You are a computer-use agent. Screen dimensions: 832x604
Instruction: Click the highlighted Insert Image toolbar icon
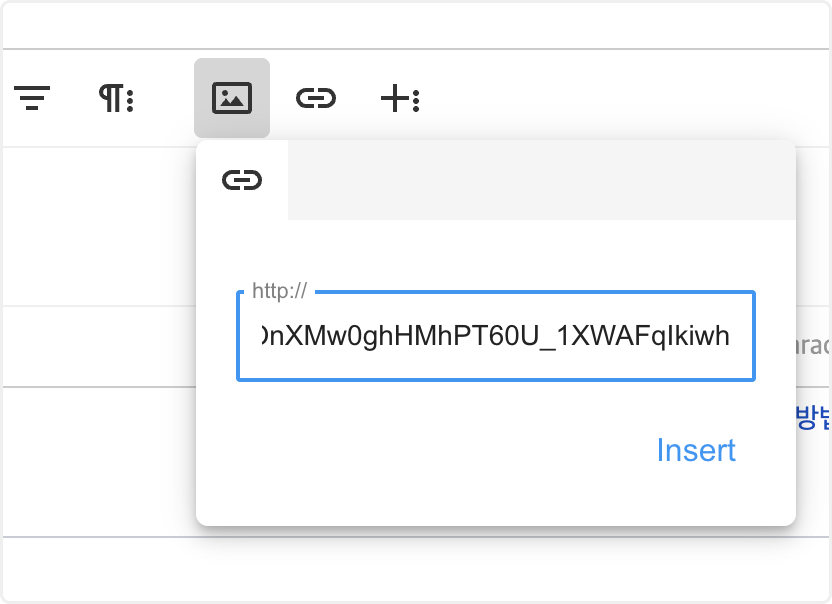pos(232,98)
